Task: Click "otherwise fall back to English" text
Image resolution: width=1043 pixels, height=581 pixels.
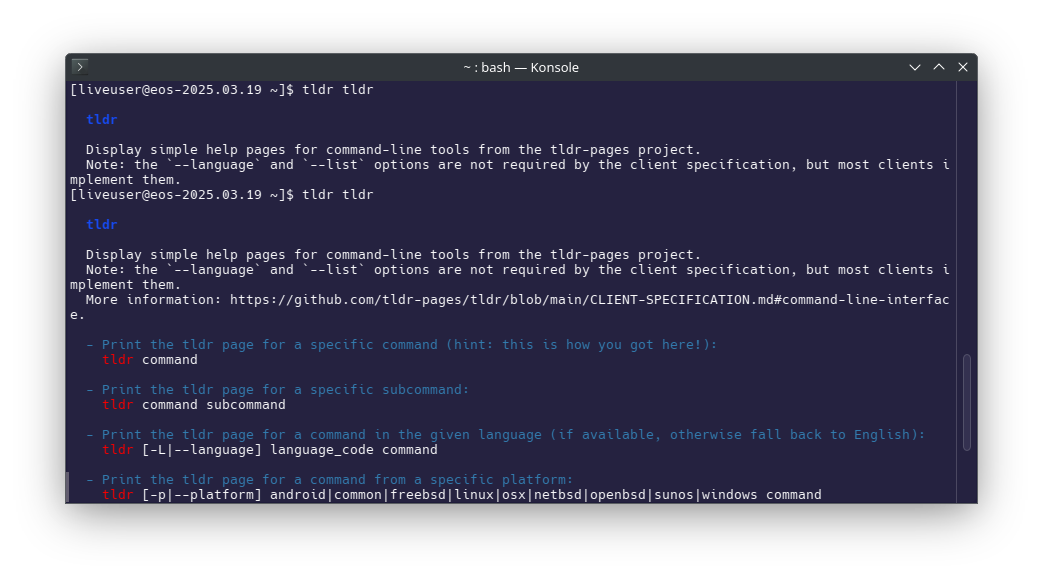Action: 790,435
